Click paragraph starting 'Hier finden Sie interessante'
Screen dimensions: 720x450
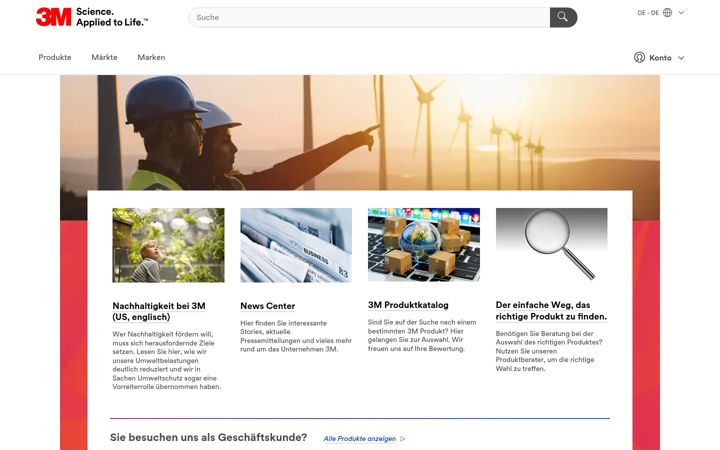(296, 336)
